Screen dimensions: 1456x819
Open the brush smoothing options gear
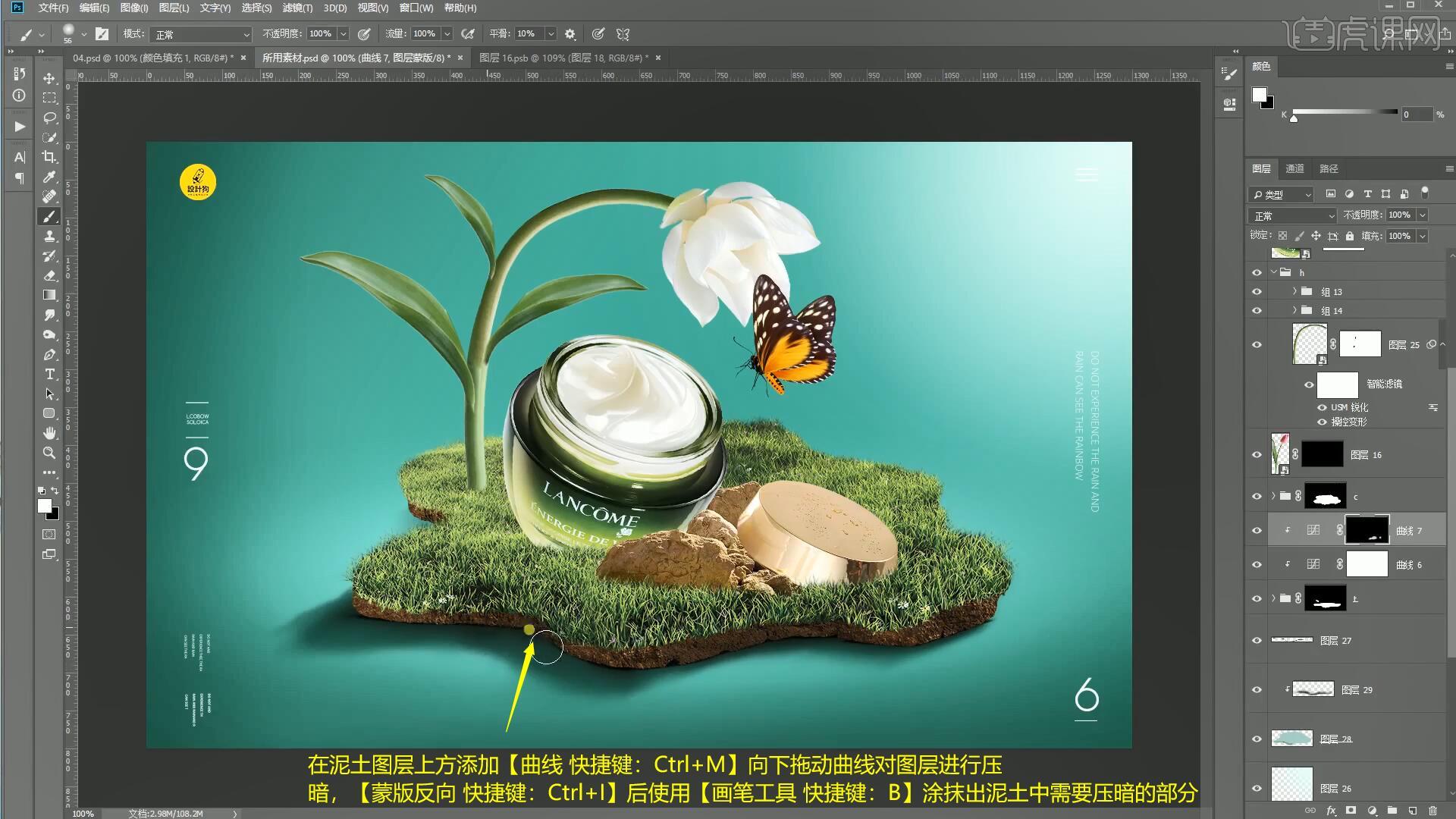point(570,34)
